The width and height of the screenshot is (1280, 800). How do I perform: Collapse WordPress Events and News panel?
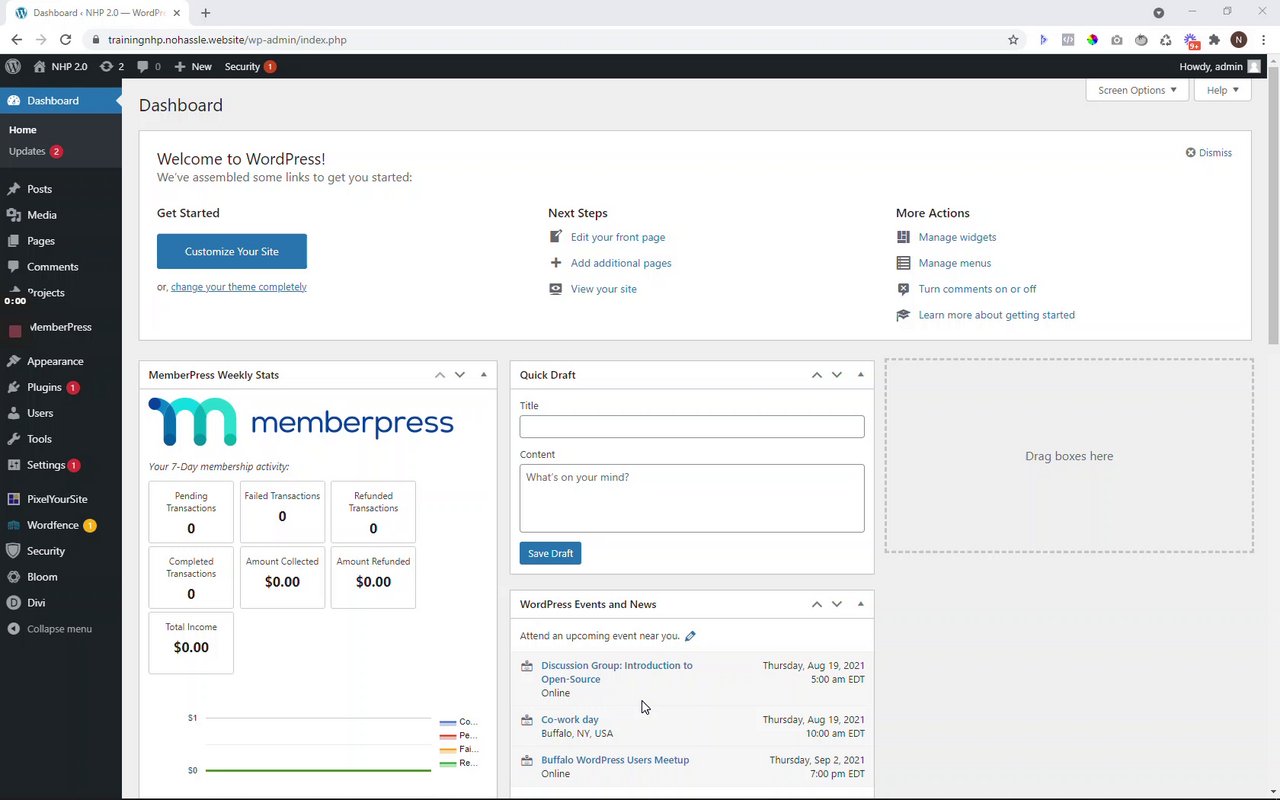pos(861,604)
